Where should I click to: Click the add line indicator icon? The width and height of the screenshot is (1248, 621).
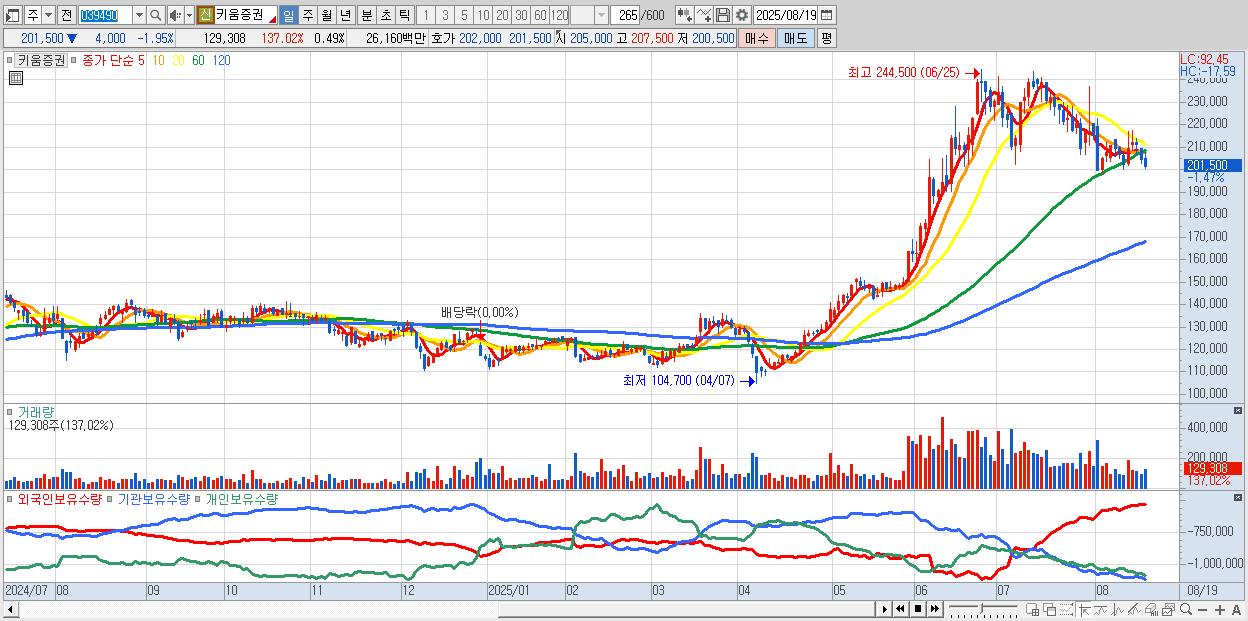coord(704,15)
